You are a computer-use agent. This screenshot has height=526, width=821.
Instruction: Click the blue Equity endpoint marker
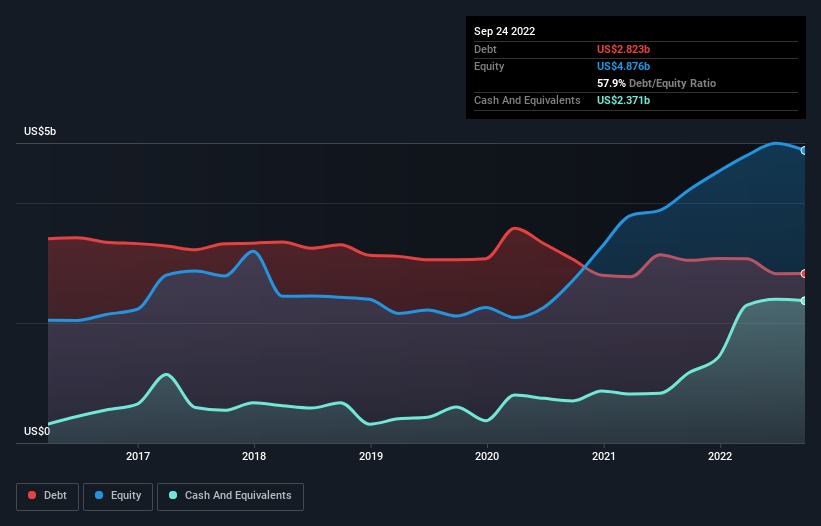click(804, 151)
